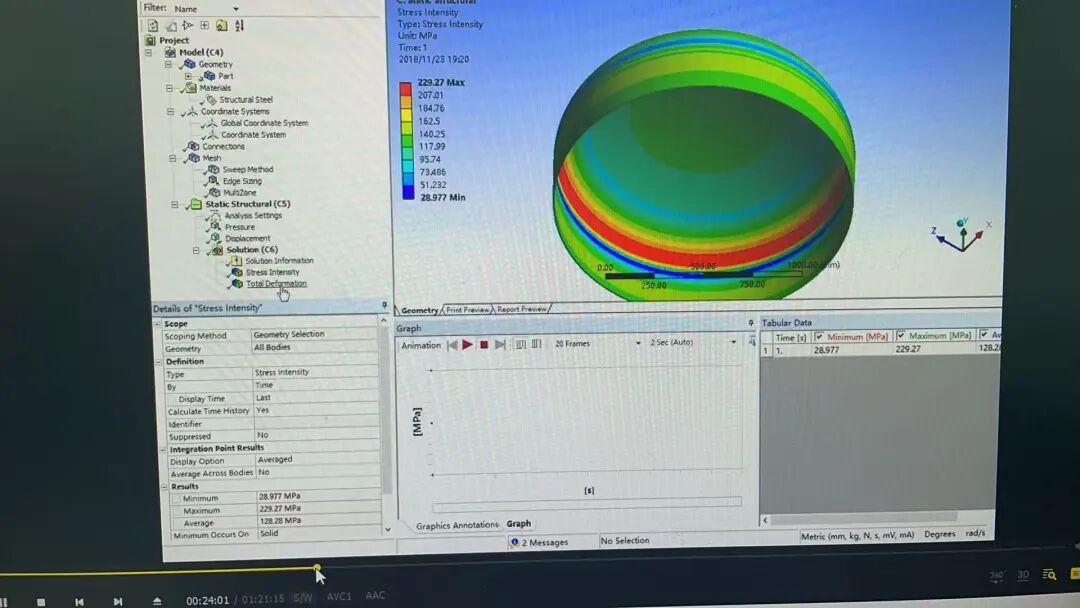Click the video player stop button
This screenshot has width=1080, height=608.
[x=41, y=602]
